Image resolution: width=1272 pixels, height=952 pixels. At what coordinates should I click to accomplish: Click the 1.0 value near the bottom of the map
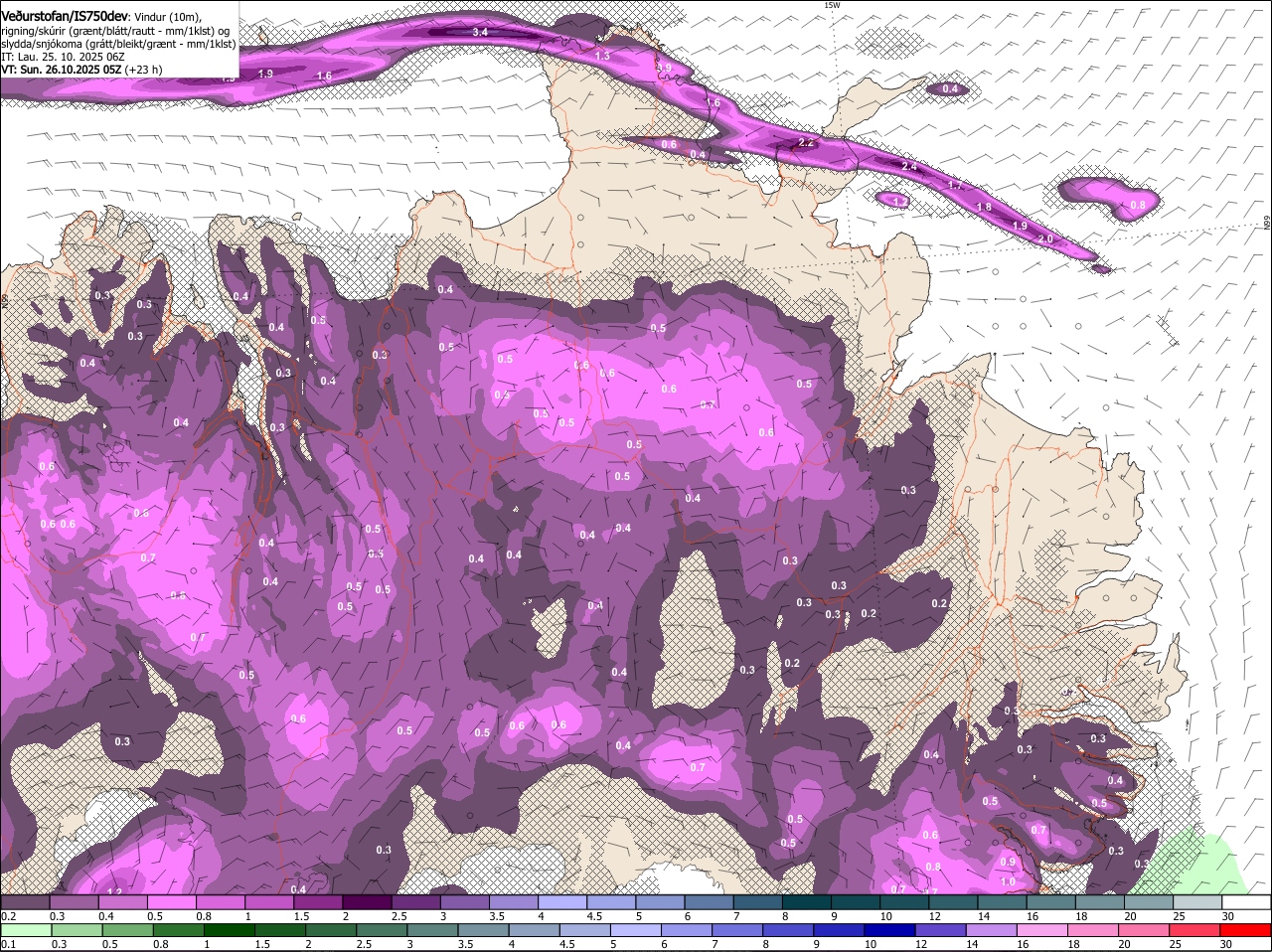click(x=1008, y=881)
